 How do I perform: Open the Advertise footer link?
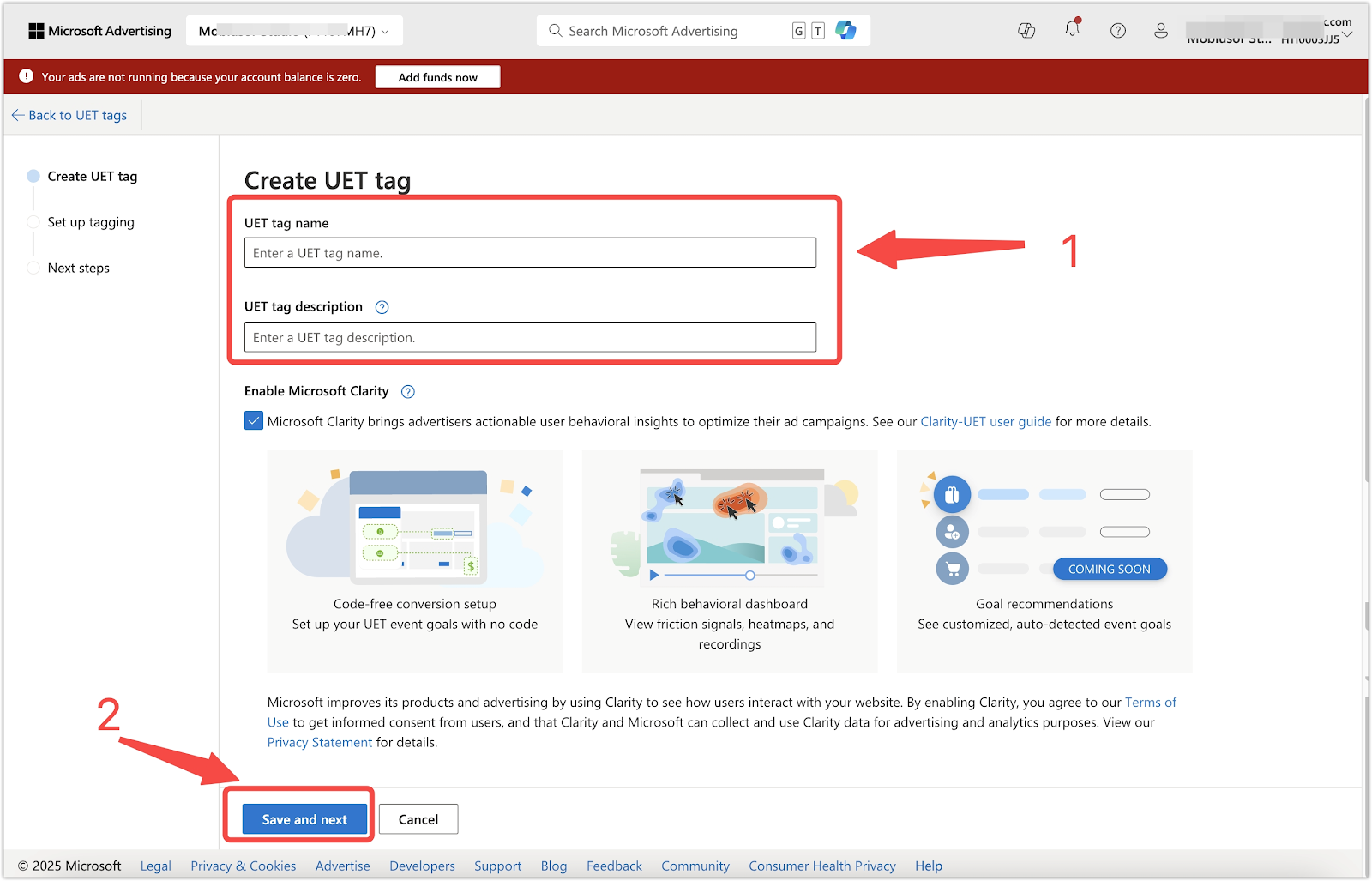tap(343, 866)
